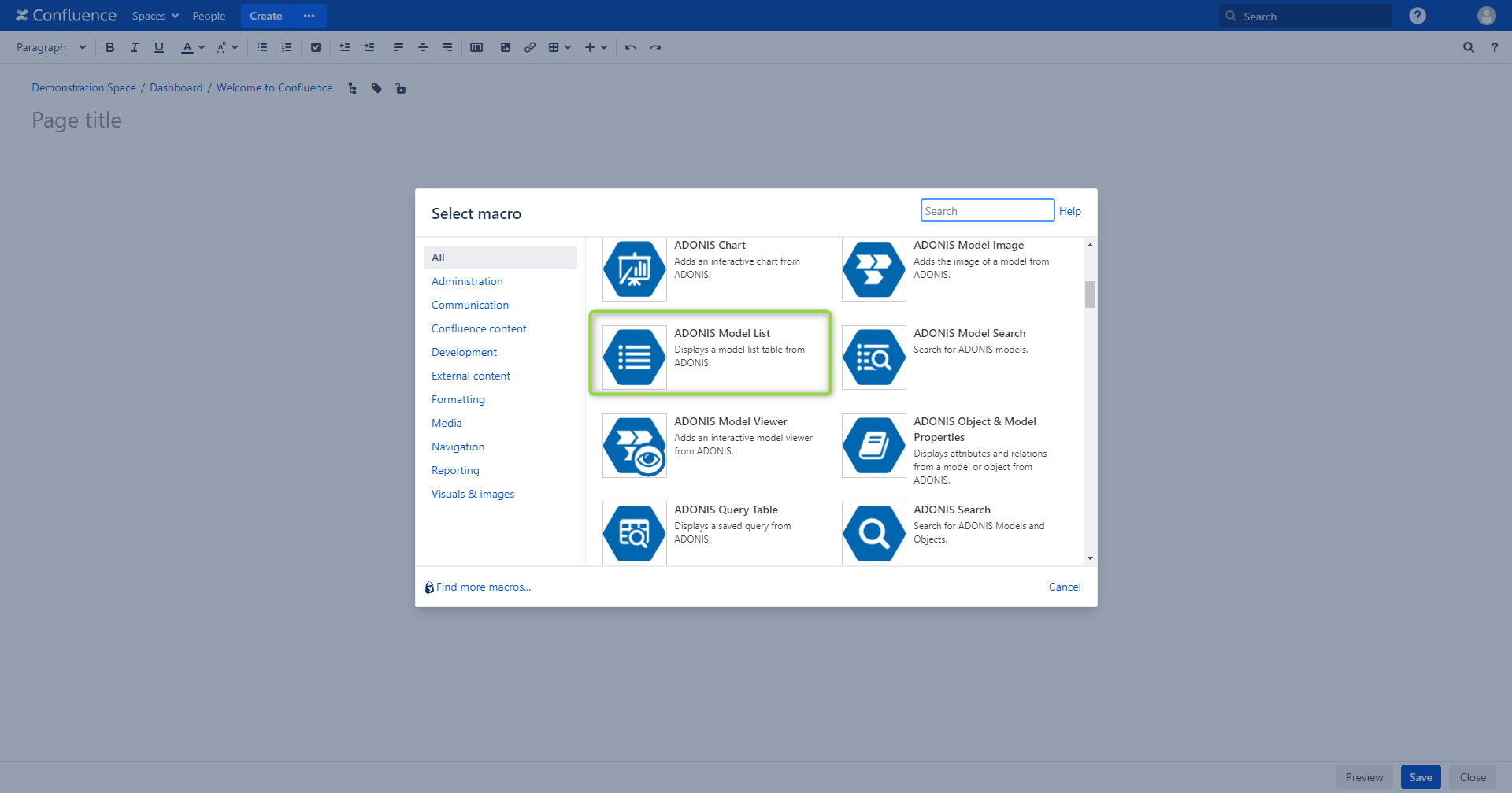Open the macro dialog Help link
This screenshot has width=1512, height=793.
tap(1069, 211)
